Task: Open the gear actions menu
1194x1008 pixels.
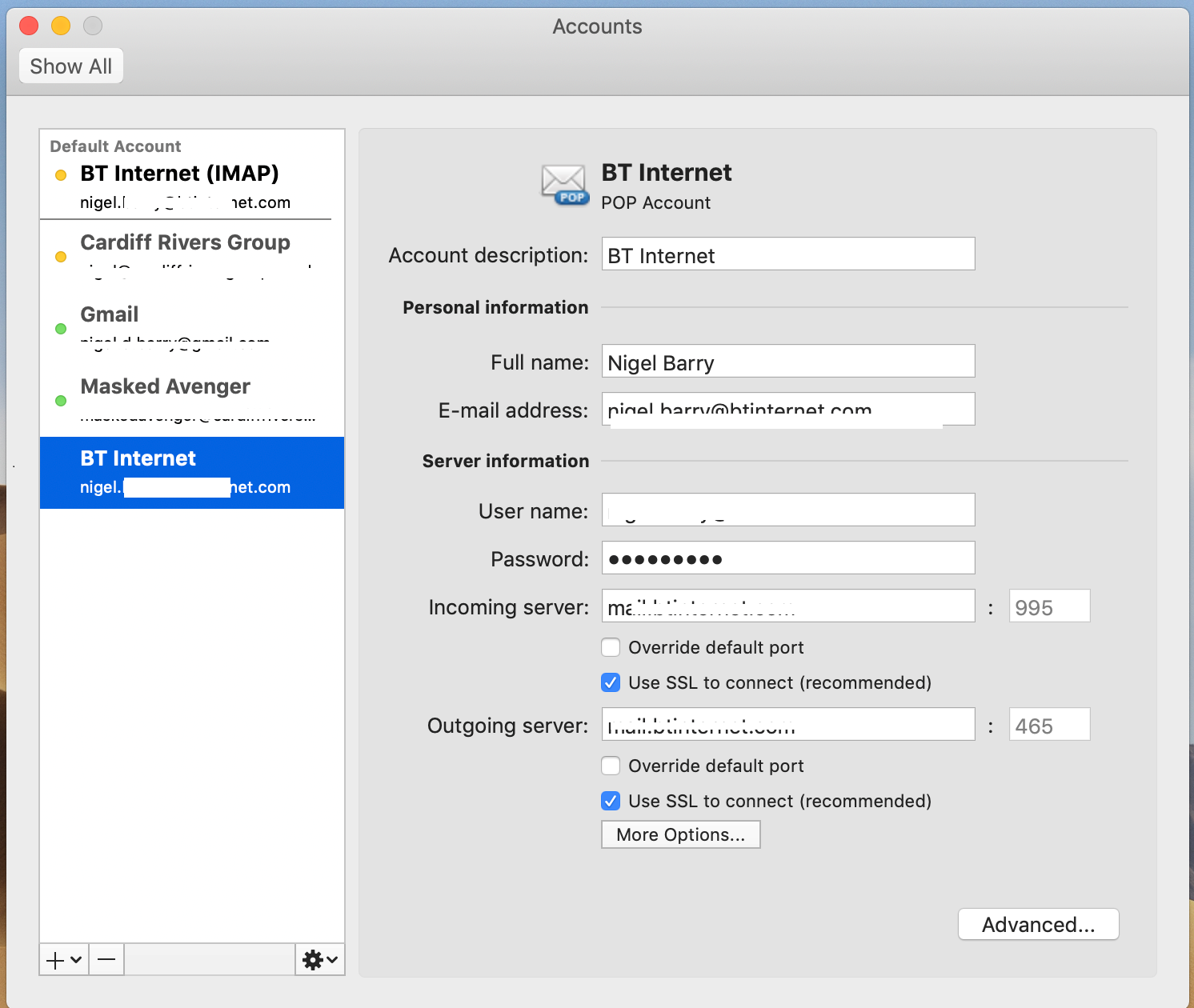Action: (x=313, y=959)
